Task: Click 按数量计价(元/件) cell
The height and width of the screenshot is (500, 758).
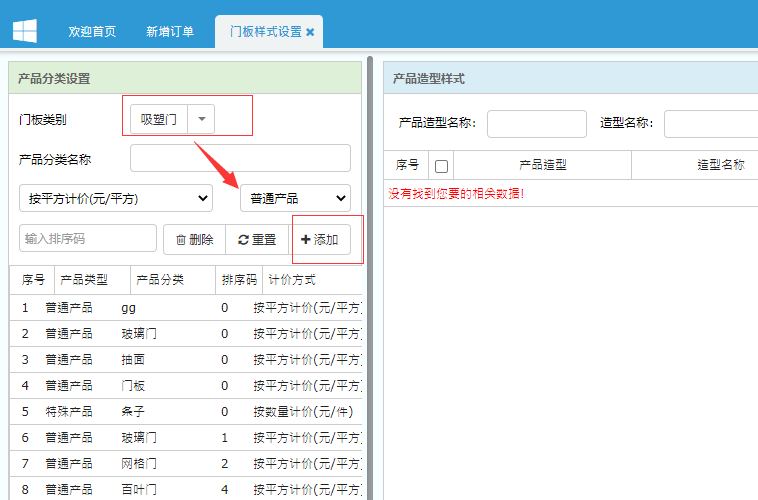Action: point(303,412)
